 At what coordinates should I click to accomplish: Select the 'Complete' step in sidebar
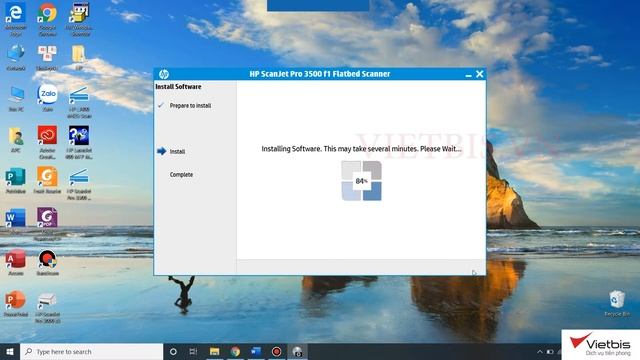point(181,175)
